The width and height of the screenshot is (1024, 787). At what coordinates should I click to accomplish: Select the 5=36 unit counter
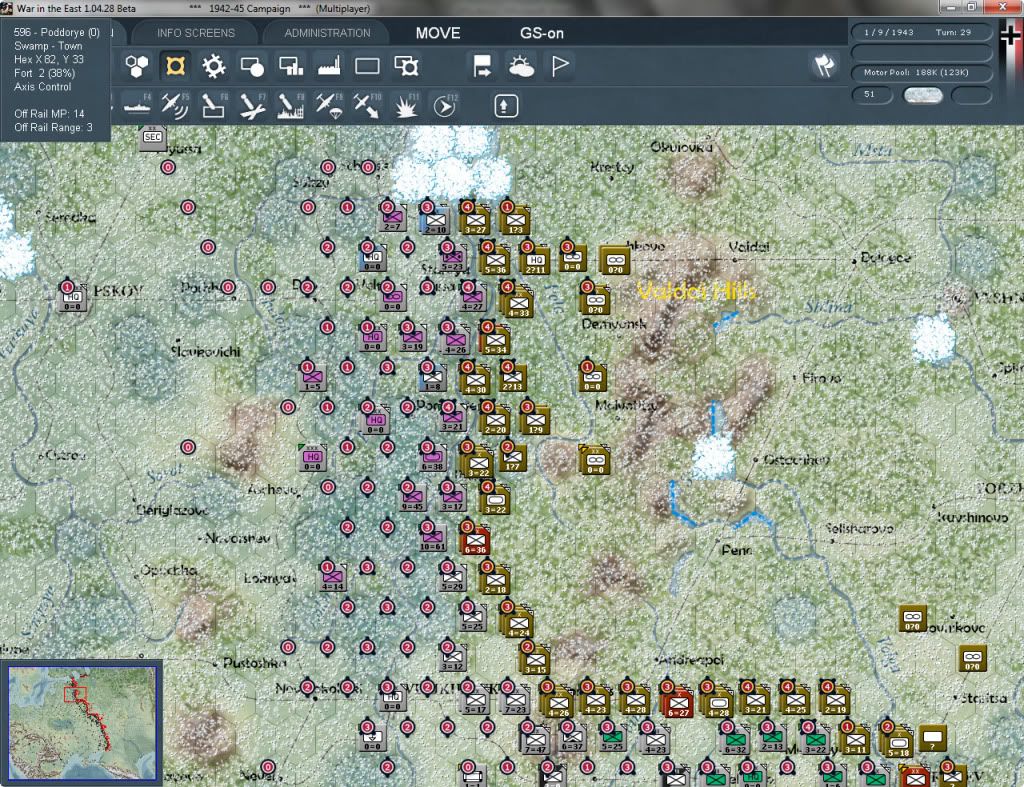coord(496,260)
